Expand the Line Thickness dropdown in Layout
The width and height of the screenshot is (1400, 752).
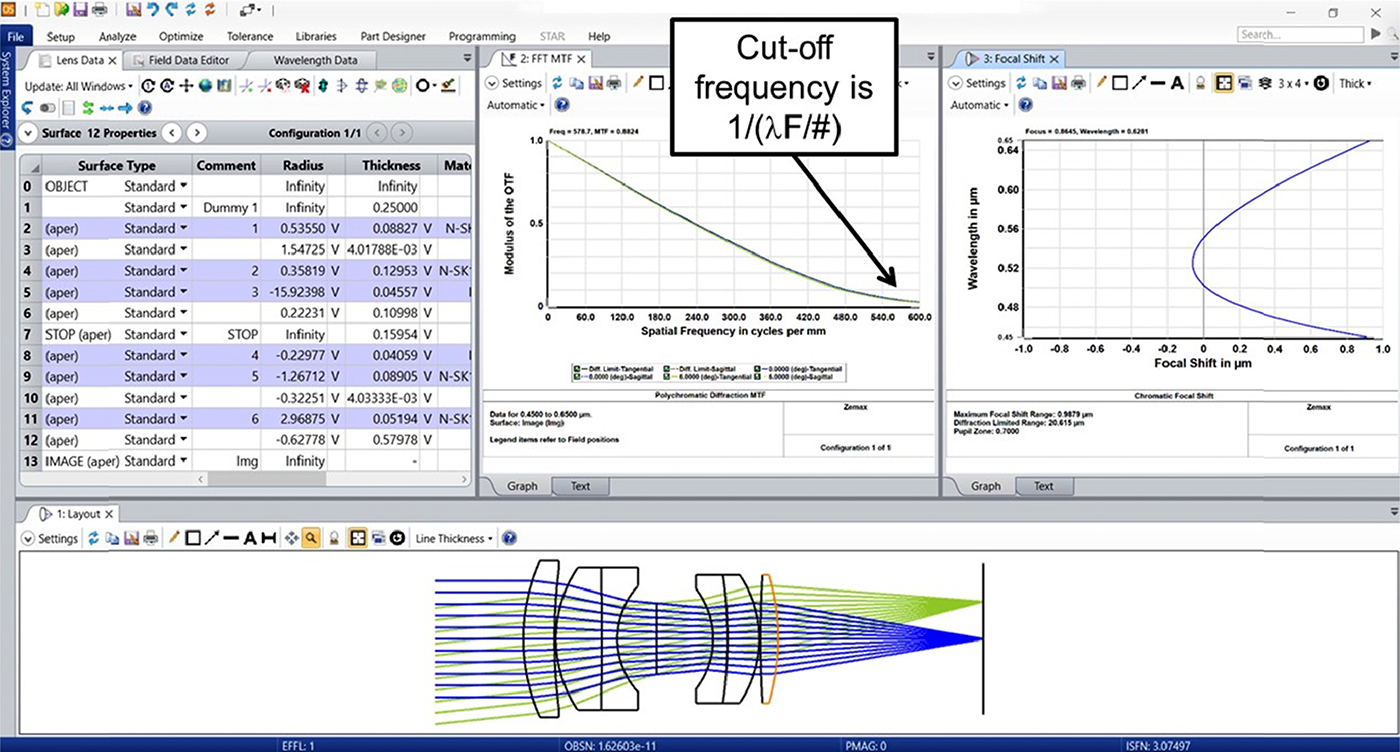(456, 538)
